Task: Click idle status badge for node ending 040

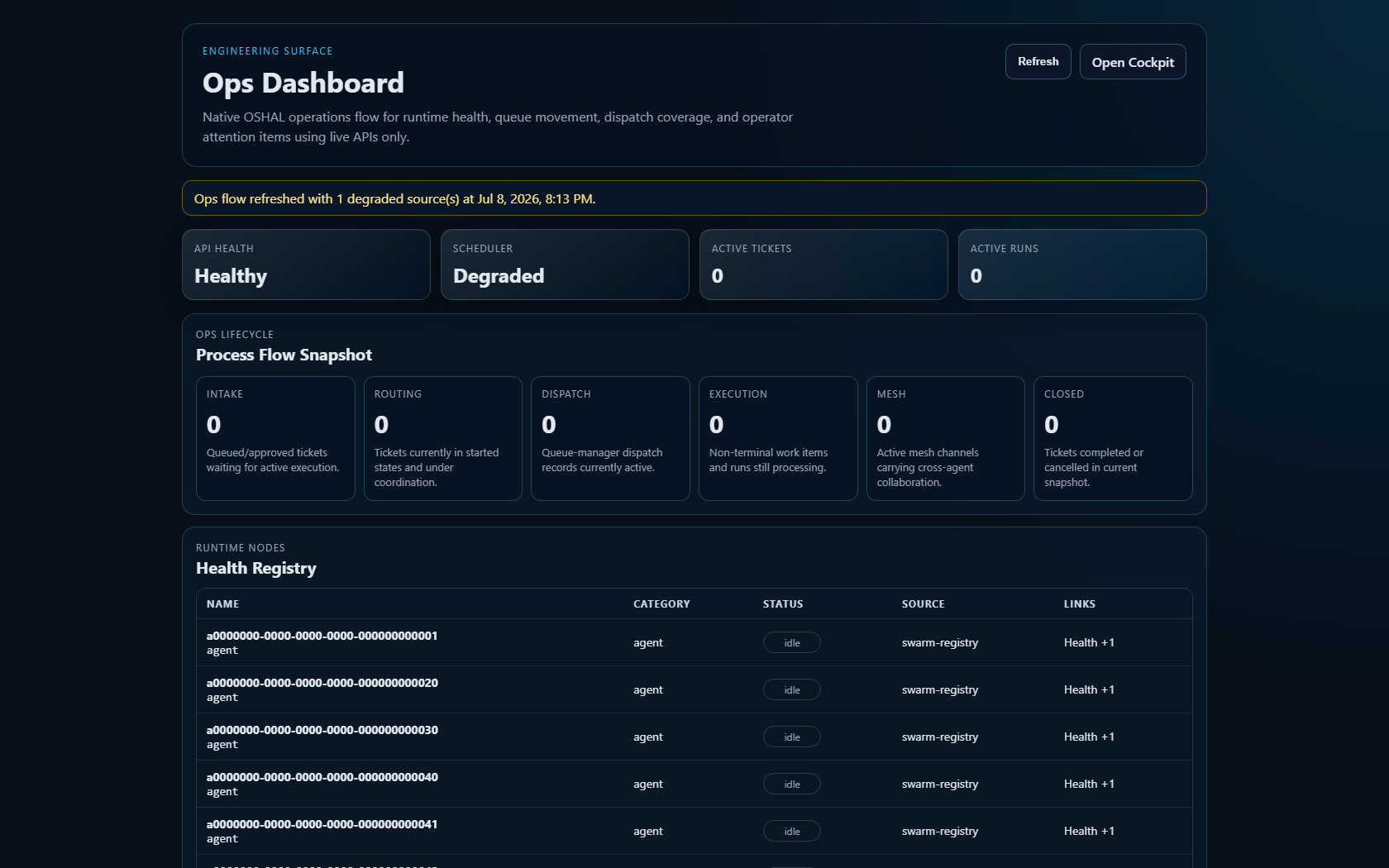Action: coord(792,784)
